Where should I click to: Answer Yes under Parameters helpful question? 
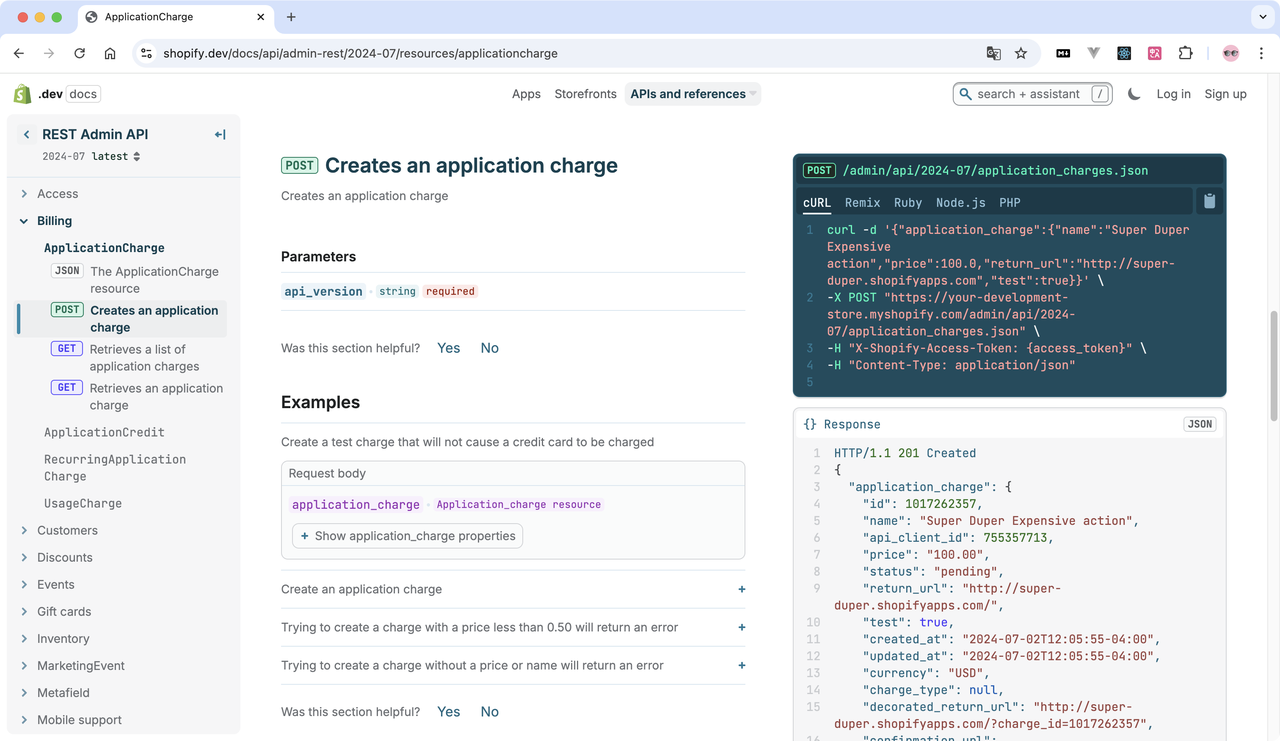pyautogui.click(x=449, y=348)
